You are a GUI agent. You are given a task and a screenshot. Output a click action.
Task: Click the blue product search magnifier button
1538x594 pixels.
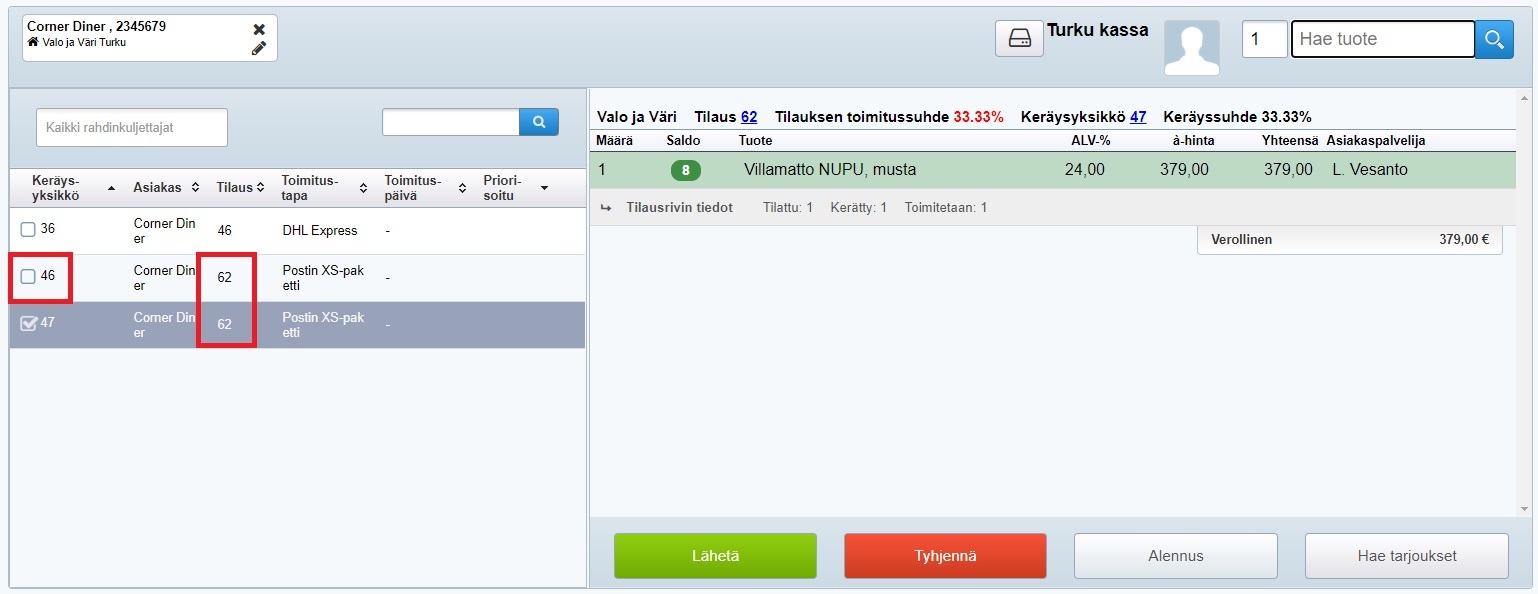coord(1494,40)
